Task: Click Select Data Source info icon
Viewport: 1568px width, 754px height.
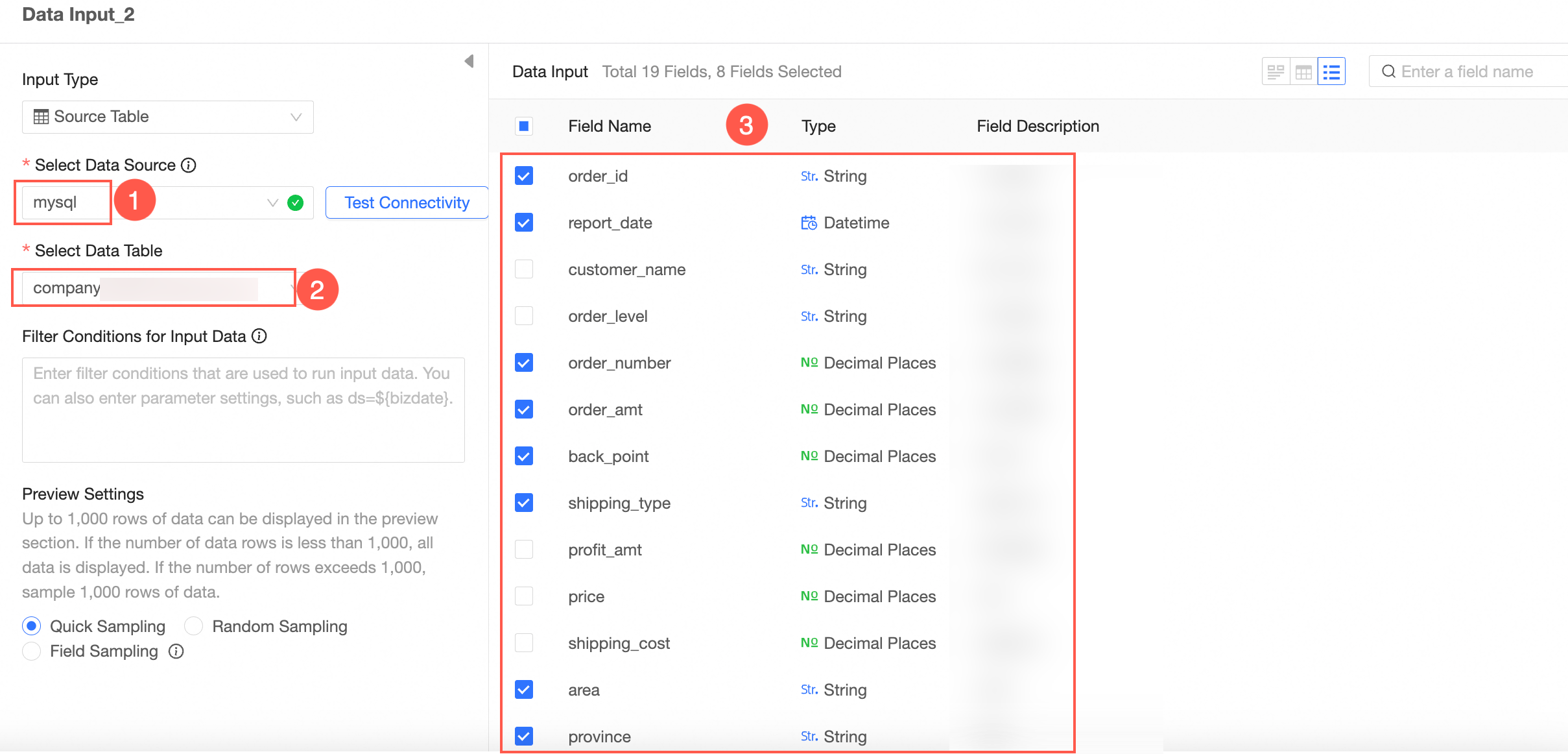Action: (x=189, y=165)
